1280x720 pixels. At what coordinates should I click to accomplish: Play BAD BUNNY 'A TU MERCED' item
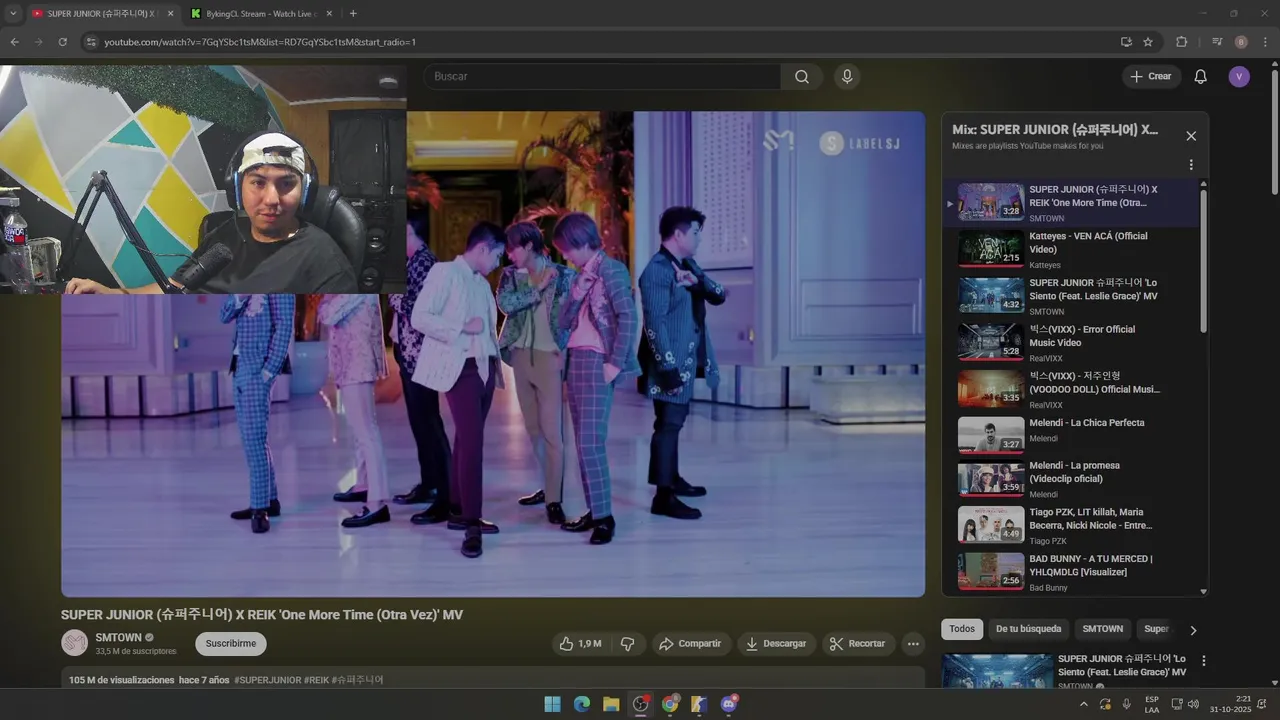[1070, 571]
